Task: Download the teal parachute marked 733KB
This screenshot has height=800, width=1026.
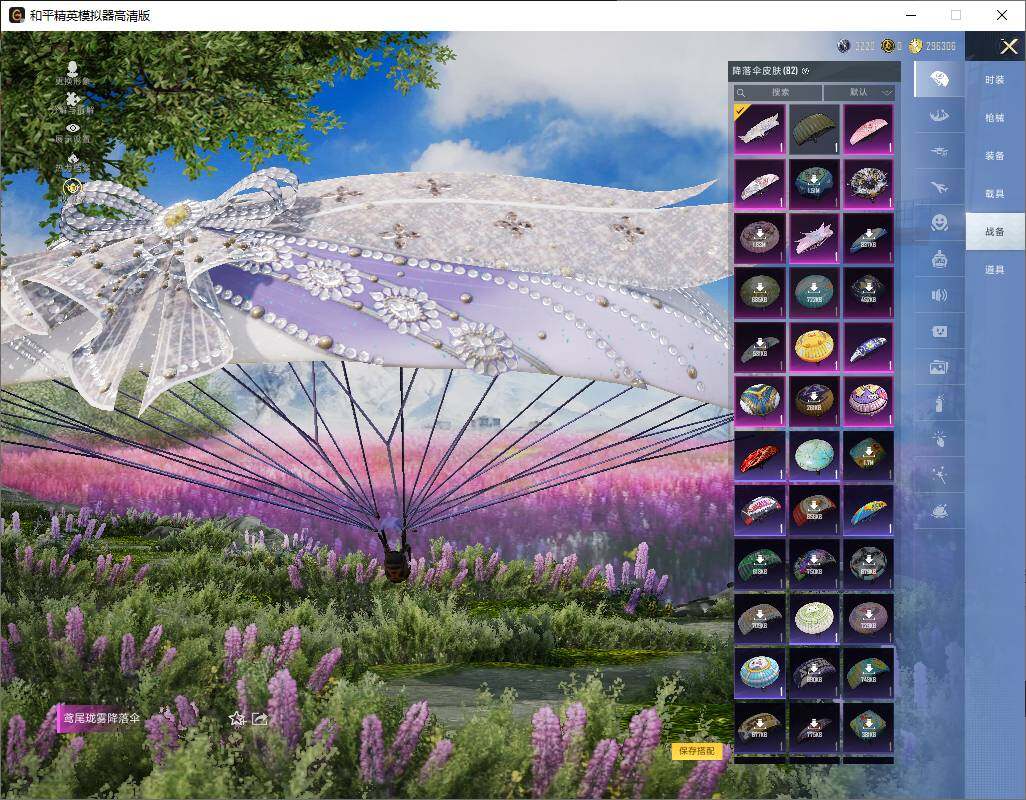Action: 814,292
